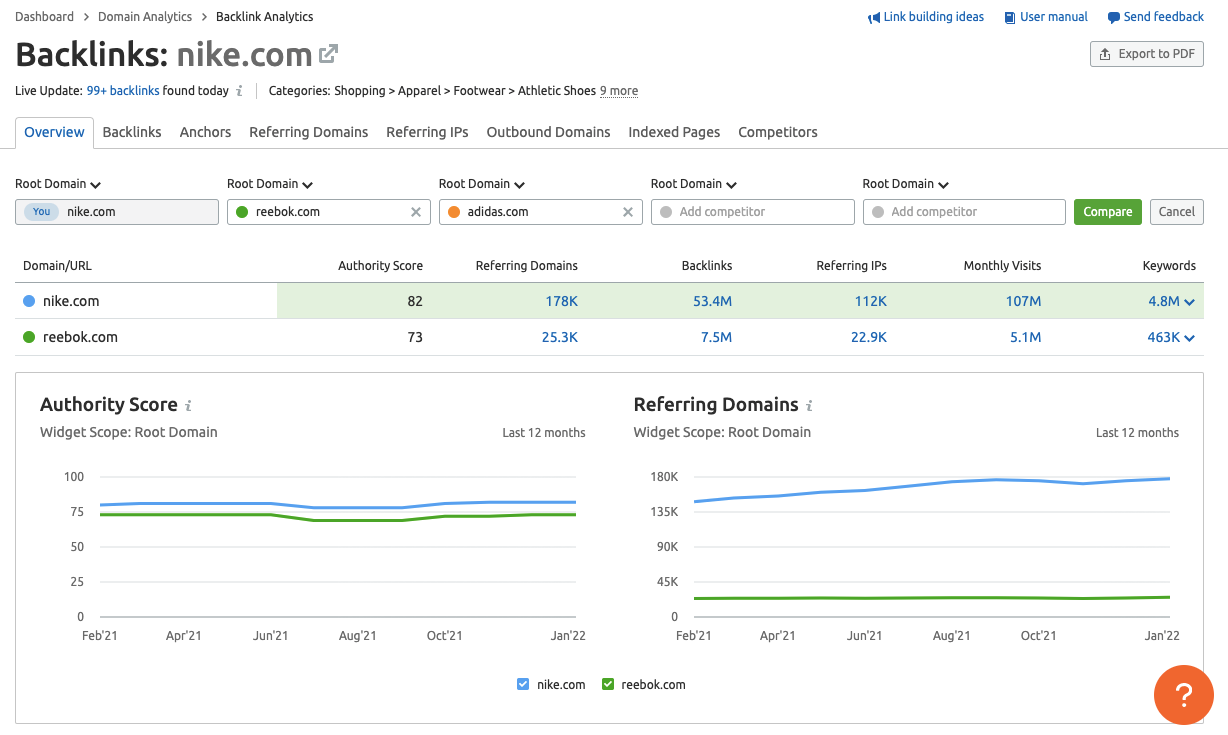The width and height of the screenshot is (1228, 735).
Task: Click the last Add competitor field
Action: 965,212
